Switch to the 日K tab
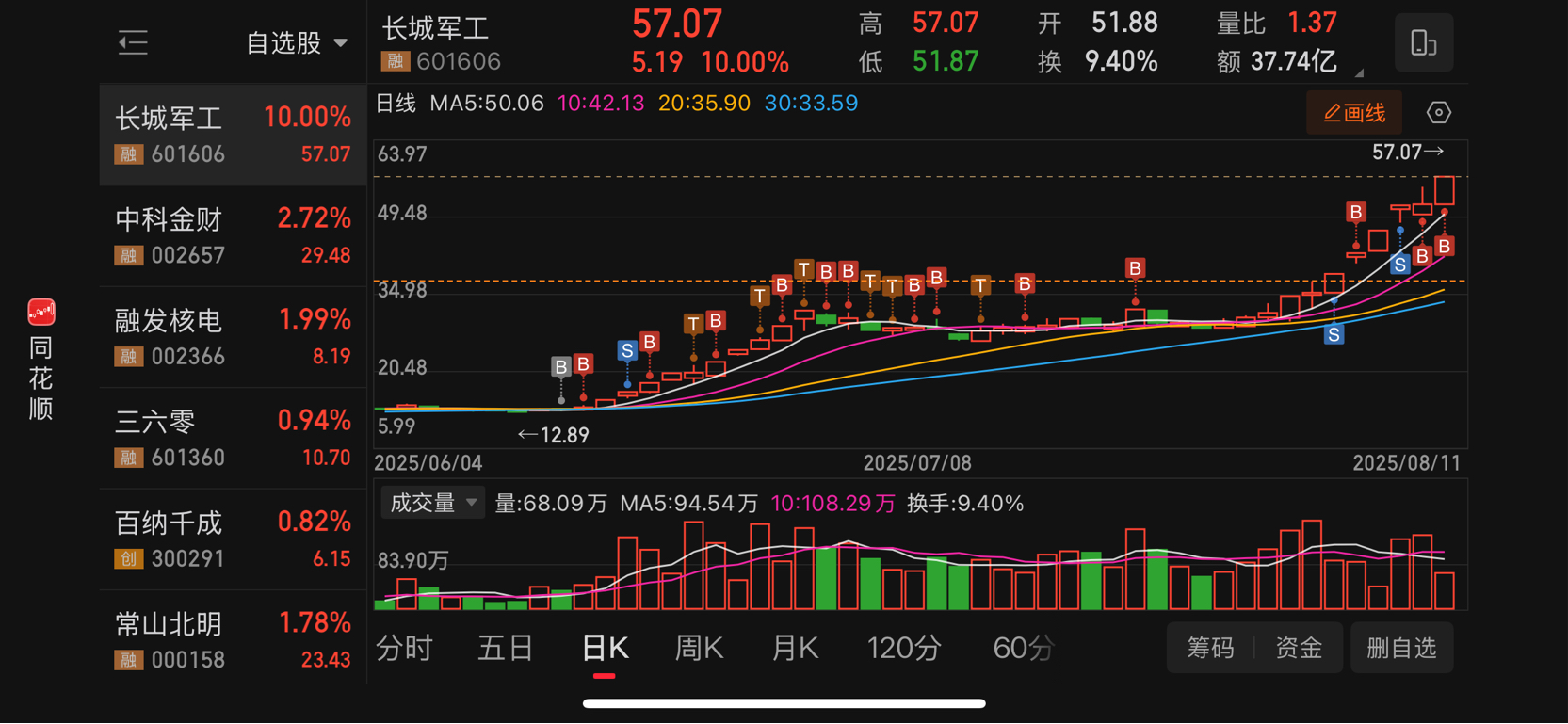Screen dimensions: 1568x724 coord(605,648)
